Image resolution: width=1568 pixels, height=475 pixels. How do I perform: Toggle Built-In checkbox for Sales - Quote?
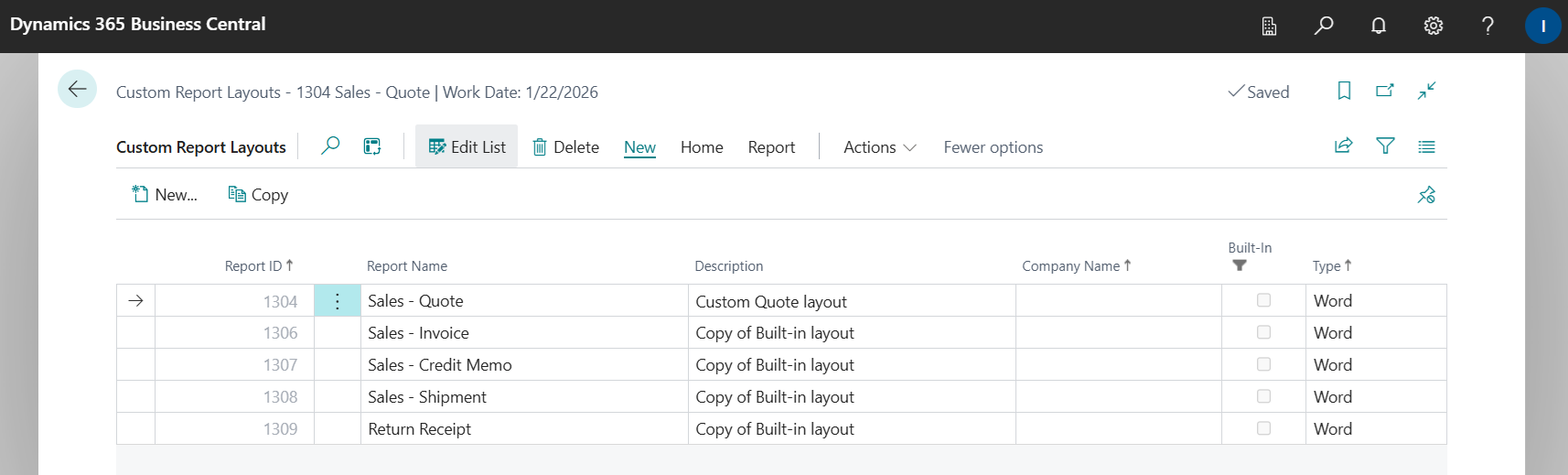click(x=1263, y=300)
